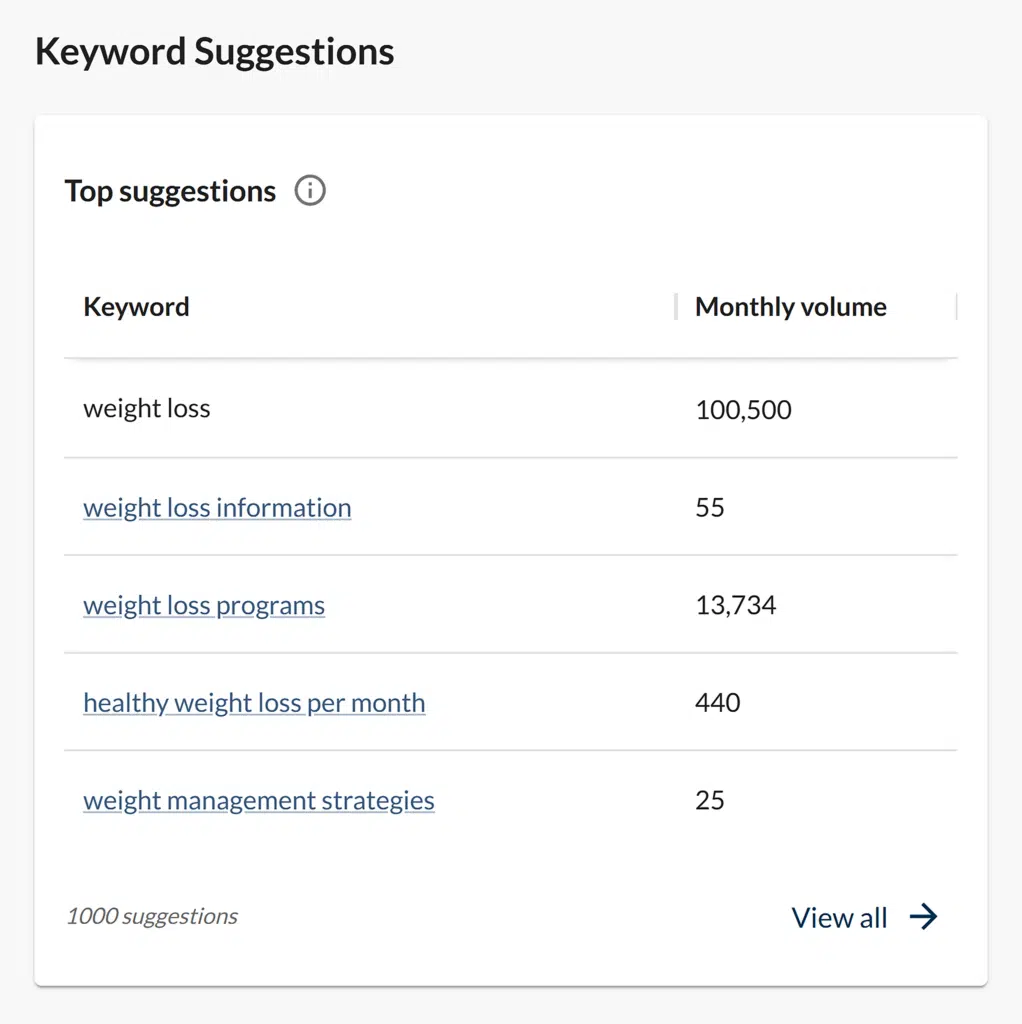Viewport: 1022px width, 1024px height.
Task: Open the View all suggestions link
Action: [x=839, y=918]
